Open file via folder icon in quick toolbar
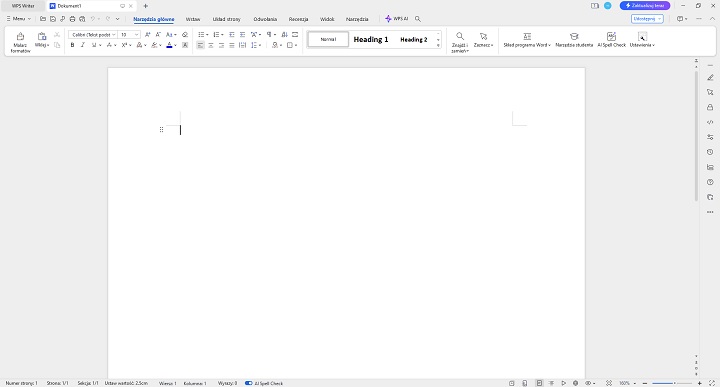Viewport: 720px width, 387px height. click(43, 19)
